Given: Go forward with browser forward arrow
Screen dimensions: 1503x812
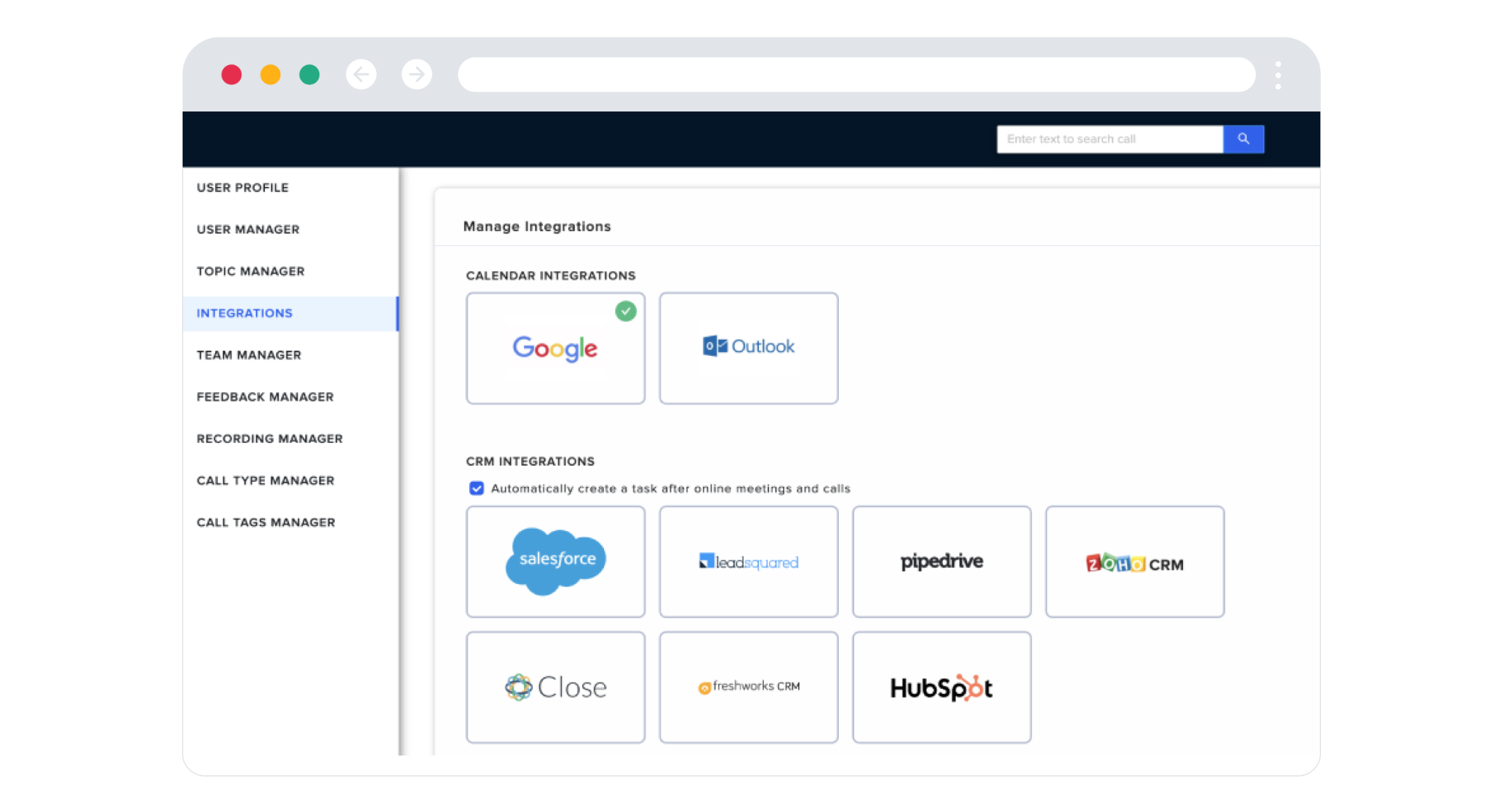Looking at the screenshot, I should (x=417, y=74).
